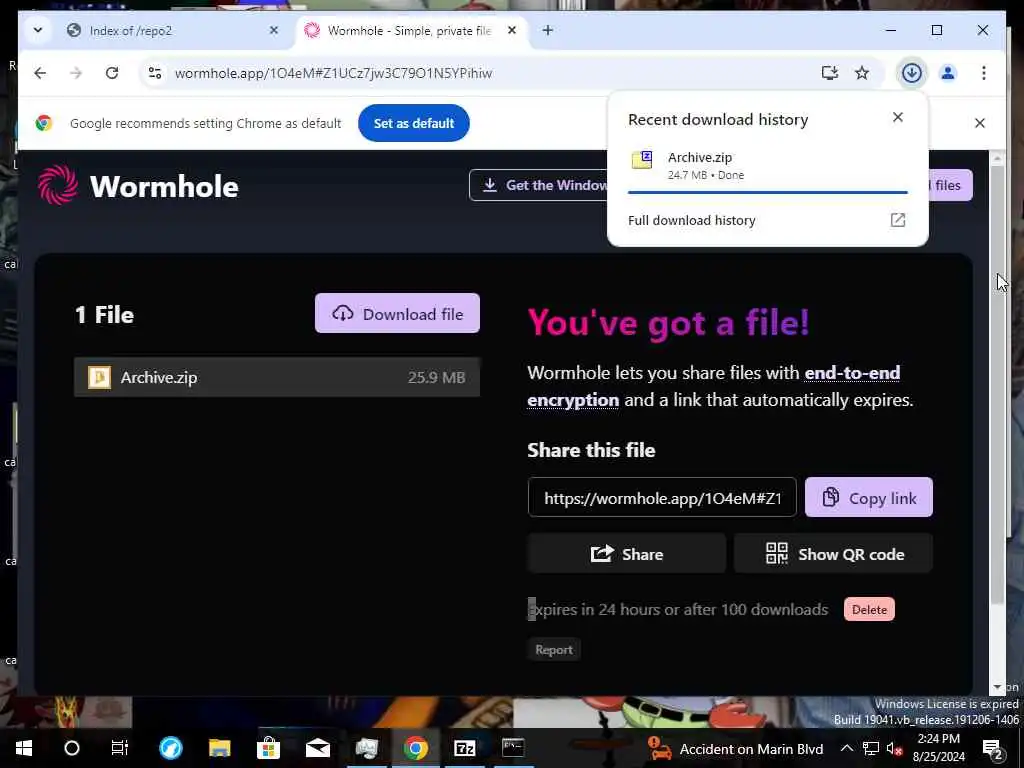Open Mail app from taskbar
This screenshot has width=1024, height=768.
click(x=317, y=748)
